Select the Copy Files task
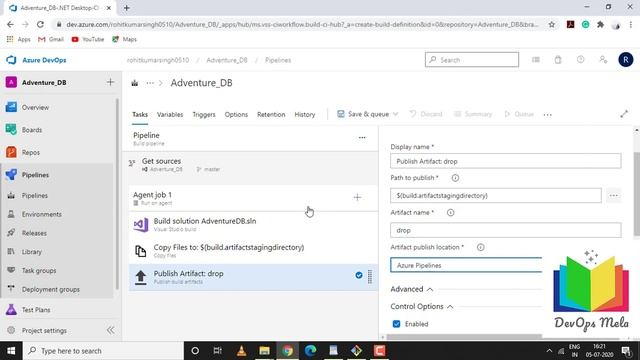The image size is (640, 360). click(253, 251)
